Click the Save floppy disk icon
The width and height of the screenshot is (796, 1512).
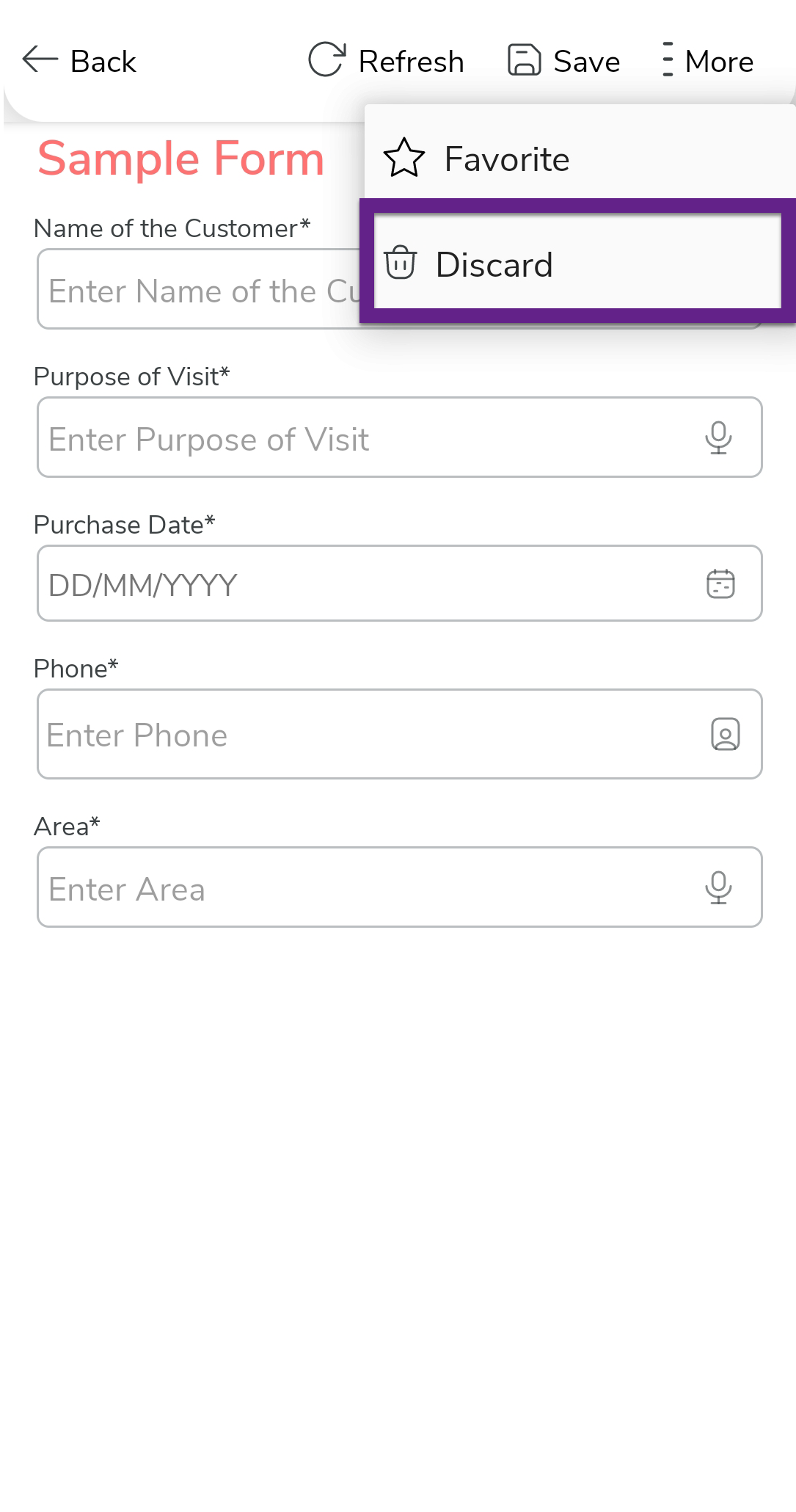pyautogui.click(x=525, y=59)
